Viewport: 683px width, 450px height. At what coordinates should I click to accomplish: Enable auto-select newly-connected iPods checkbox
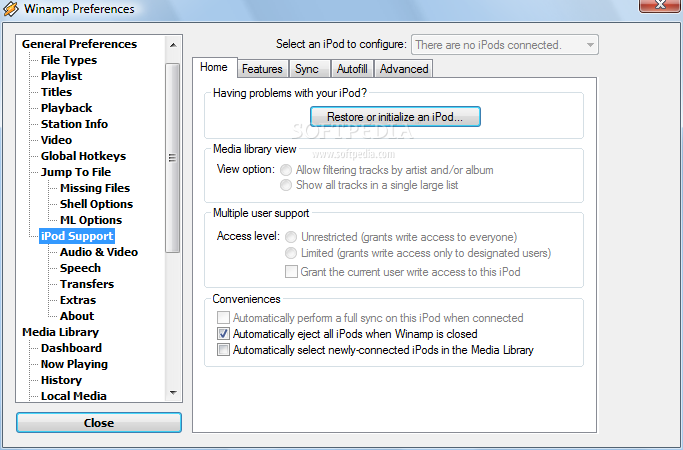coord(223,350)
